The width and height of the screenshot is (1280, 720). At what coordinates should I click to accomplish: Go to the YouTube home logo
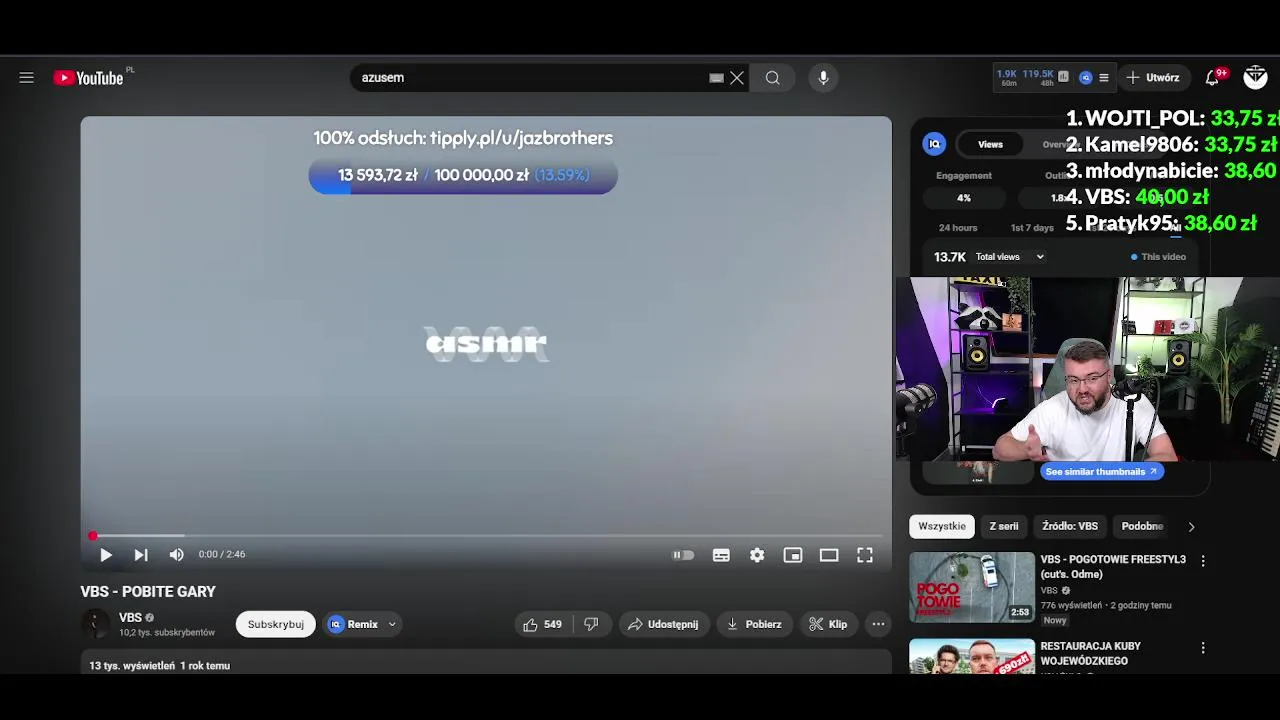[89, 78]
